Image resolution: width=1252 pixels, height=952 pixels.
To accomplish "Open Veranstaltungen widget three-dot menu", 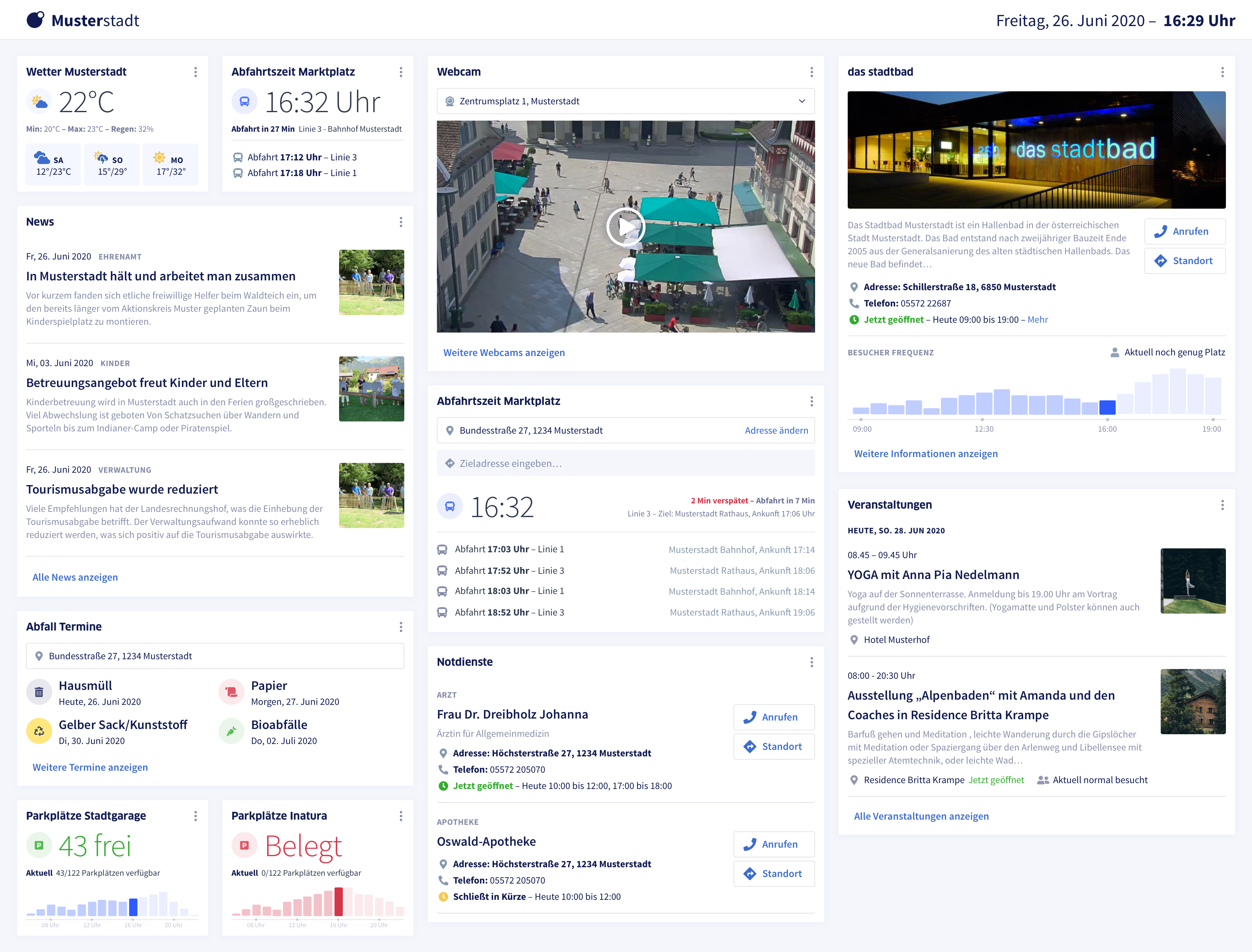I will click(1222, 505).
